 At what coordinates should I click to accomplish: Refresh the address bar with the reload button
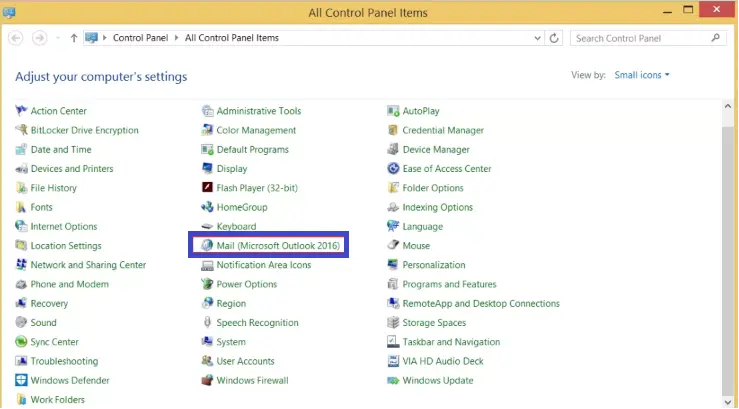554,38
